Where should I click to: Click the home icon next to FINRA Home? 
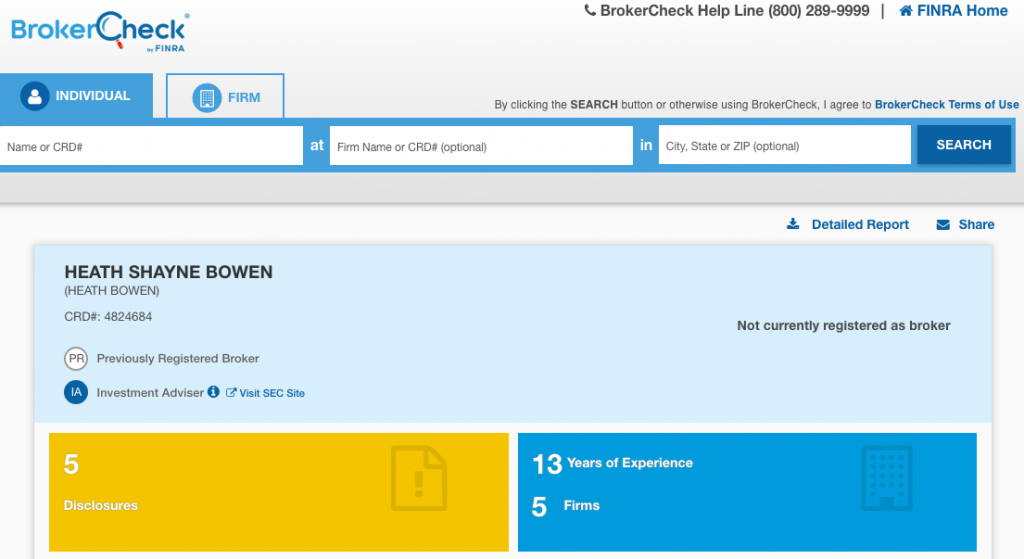pyautogui.click(x=906, y=10)
